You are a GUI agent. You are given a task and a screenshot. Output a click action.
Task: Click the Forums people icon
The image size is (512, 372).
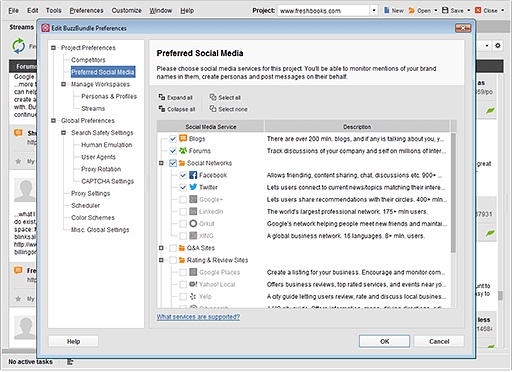[183, 151]
